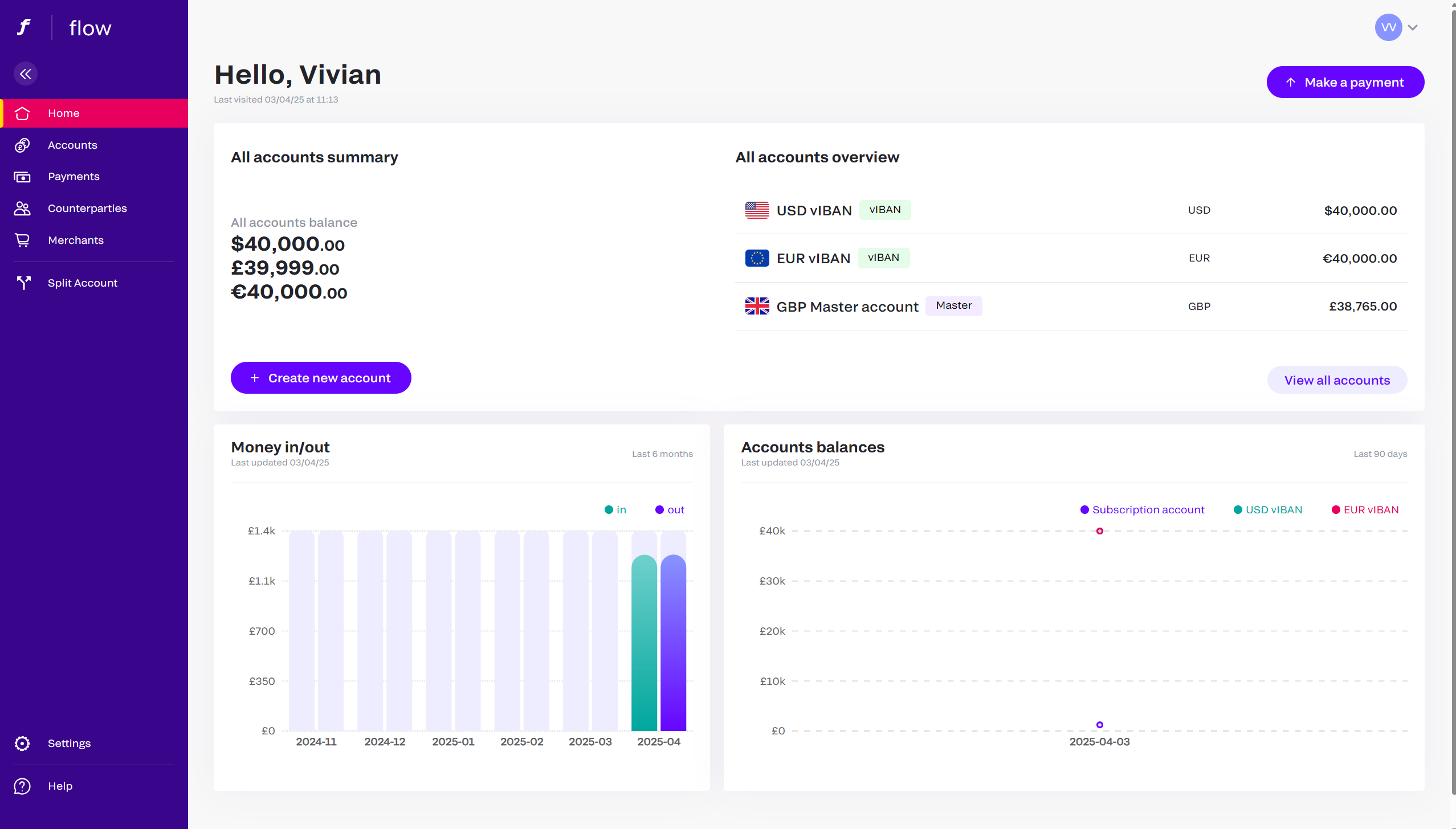
Task: Click the 2025-04 teal 'in' bar
Action: click(644, 643)
